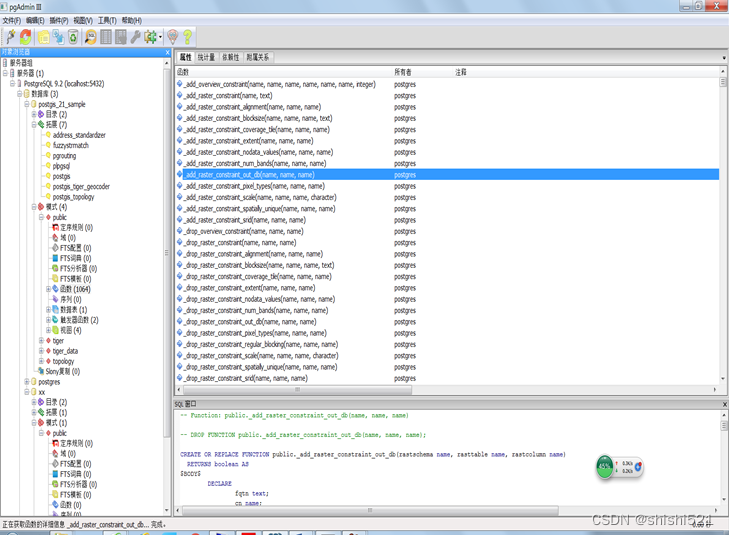
Task: Select the _add_raster_constraint_srid row
Action: [447, 220]
